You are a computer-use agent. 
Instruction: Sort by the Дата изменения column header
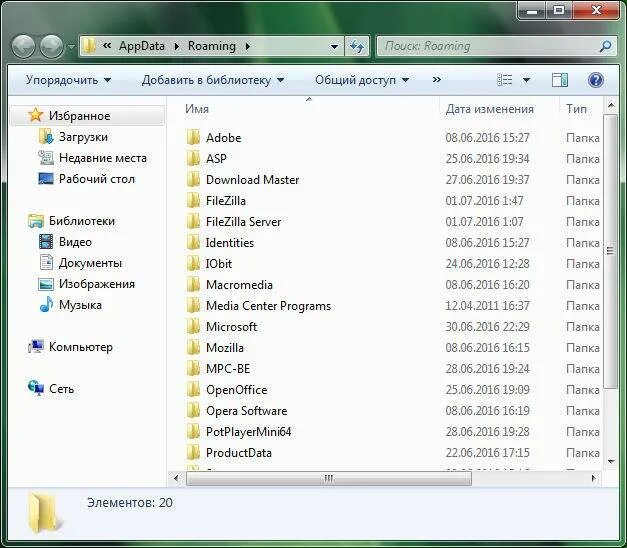(x=489, y=109)
